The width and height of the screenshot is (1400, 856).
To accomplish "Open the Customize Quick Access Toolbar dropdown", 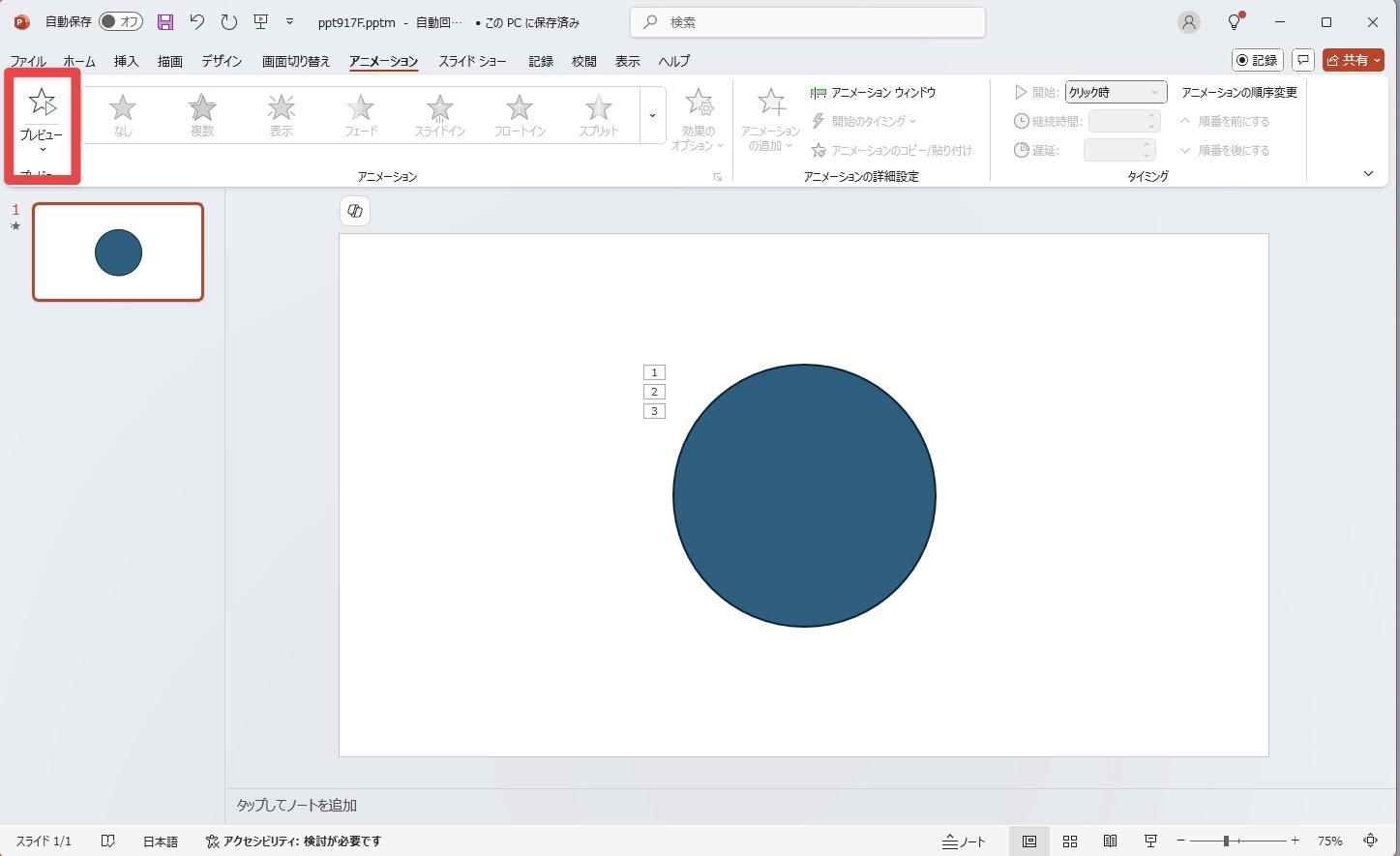I will pos(289,21).
